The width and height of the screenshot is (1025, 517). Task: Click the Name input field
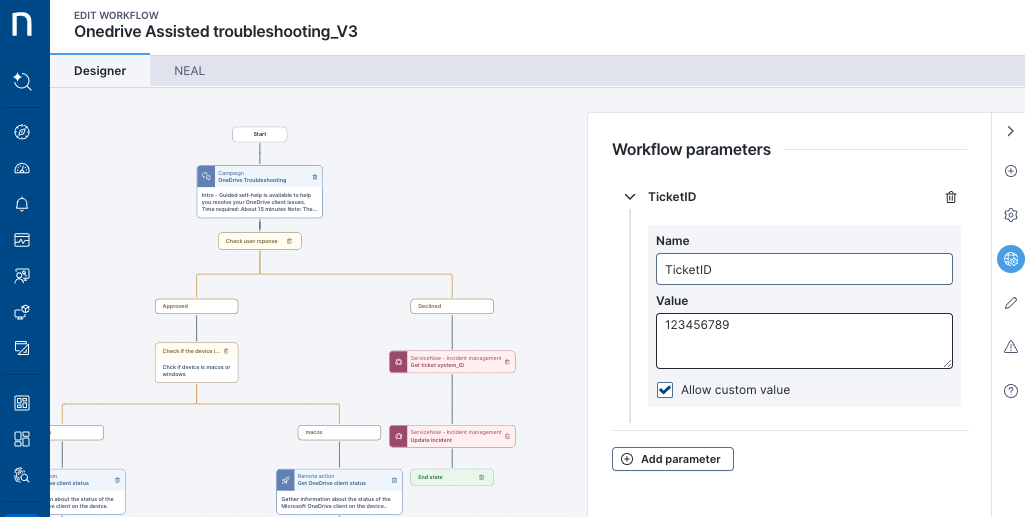pos(804,269)
